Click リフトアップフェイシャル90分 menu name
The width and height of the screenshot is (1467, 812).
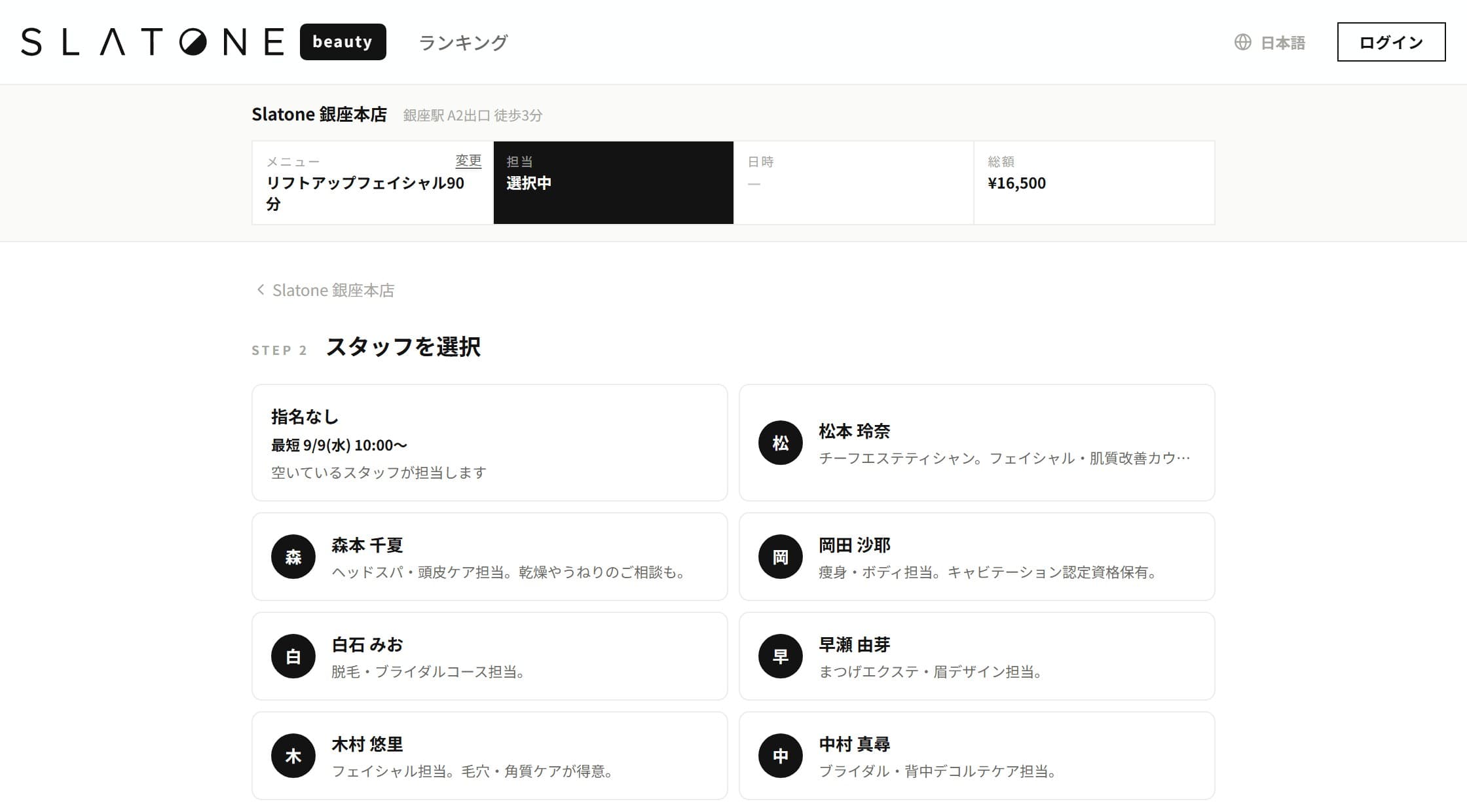(x=365, y=193)
